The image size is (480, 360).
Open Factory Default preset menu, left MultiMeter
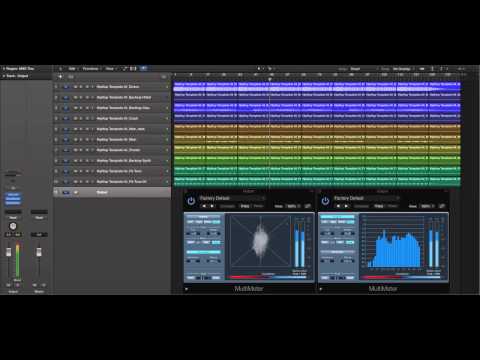pos(232,198)
